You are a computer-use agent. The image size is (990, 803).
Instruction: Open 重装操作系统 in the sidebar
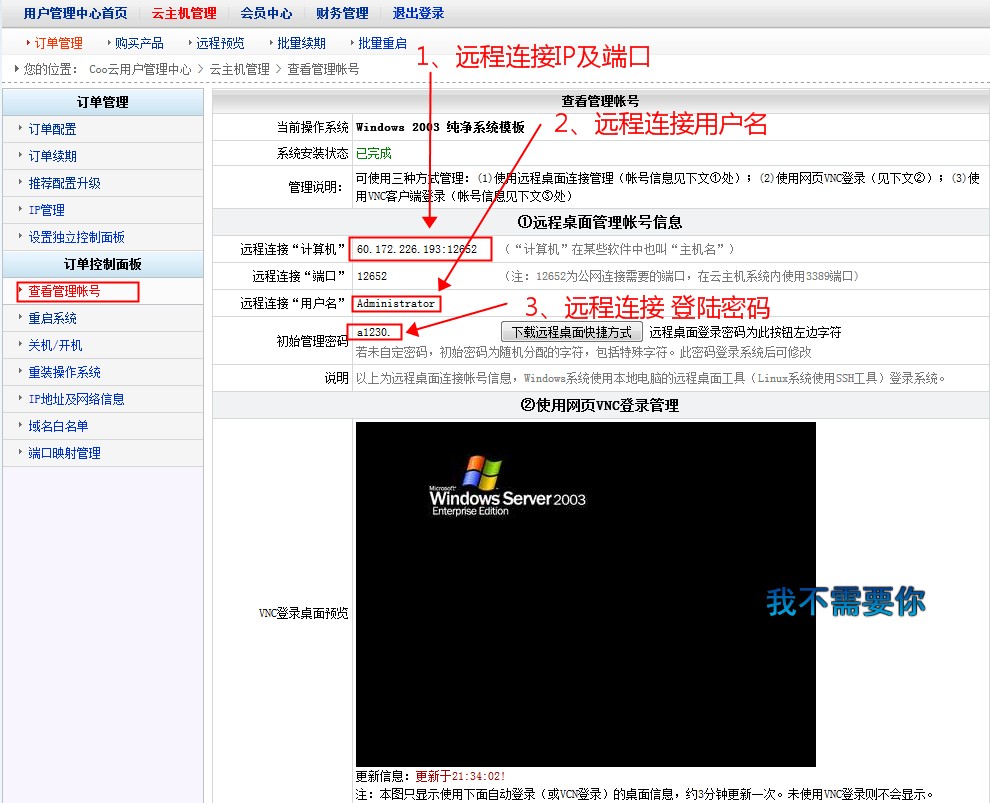[x=64, y=372]
